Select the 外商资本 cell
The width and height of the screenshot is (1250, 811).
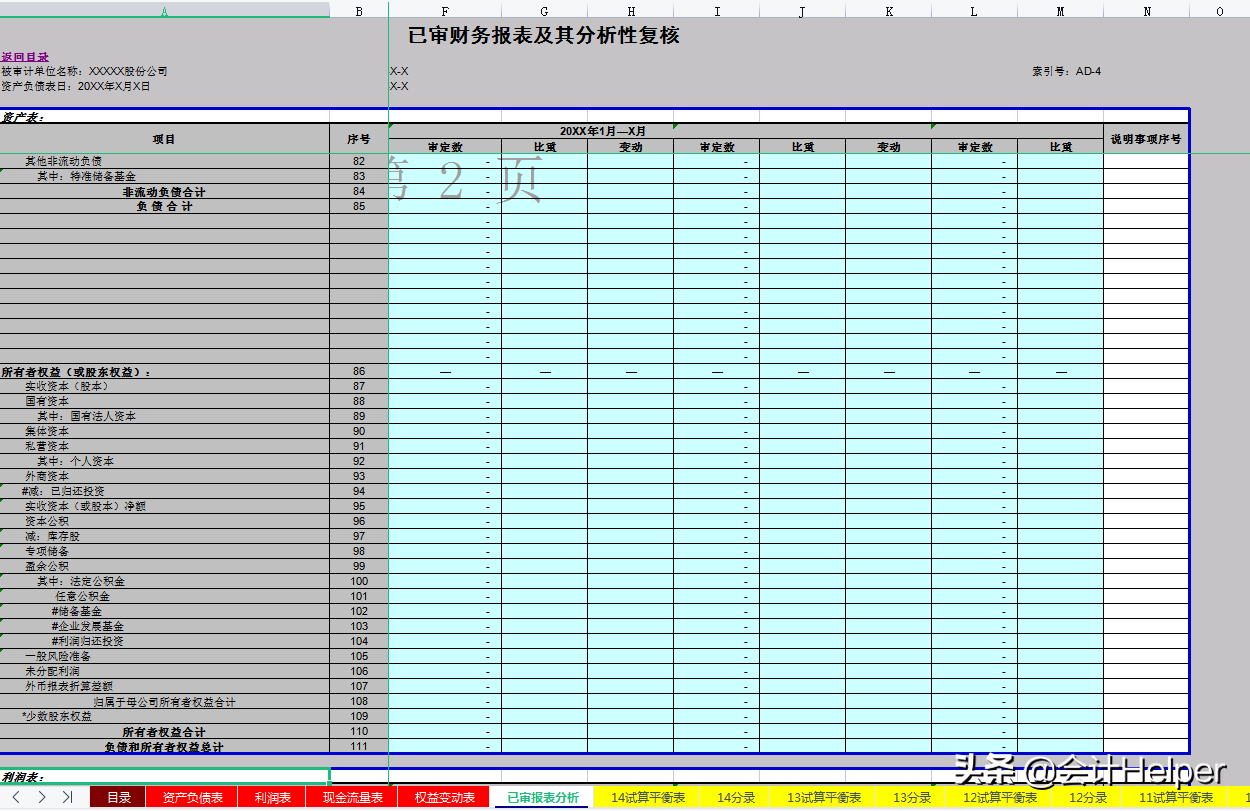(164, 476)
